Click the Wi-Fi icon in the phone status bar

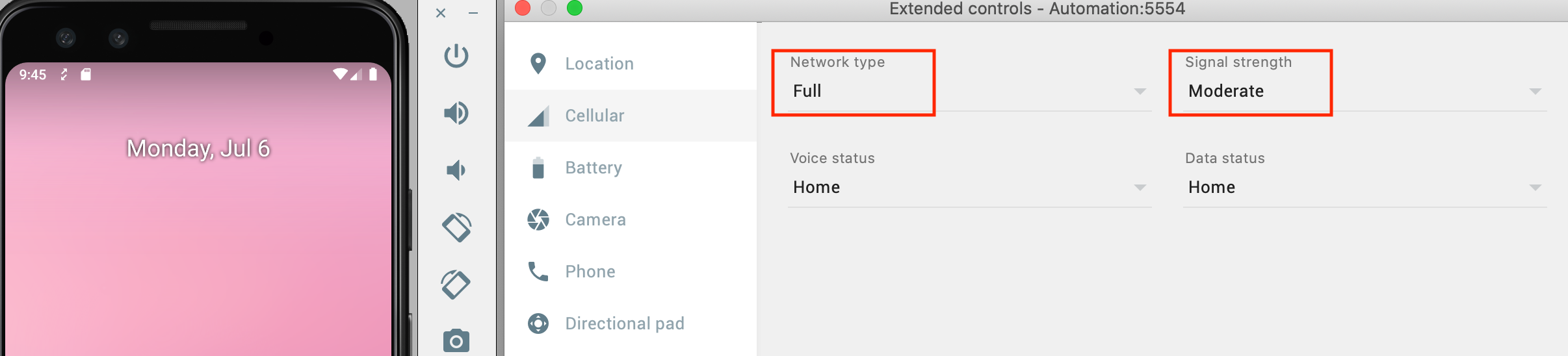click(x=340, y=74)
